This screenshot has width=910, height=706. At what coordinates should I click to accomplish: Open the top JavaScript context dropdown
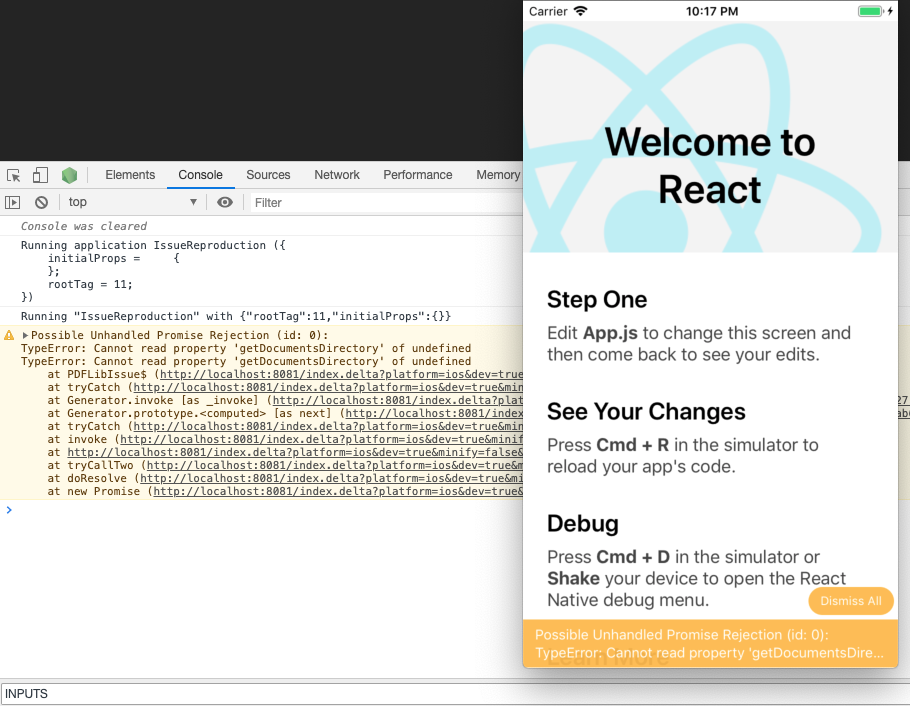(133, 202)
